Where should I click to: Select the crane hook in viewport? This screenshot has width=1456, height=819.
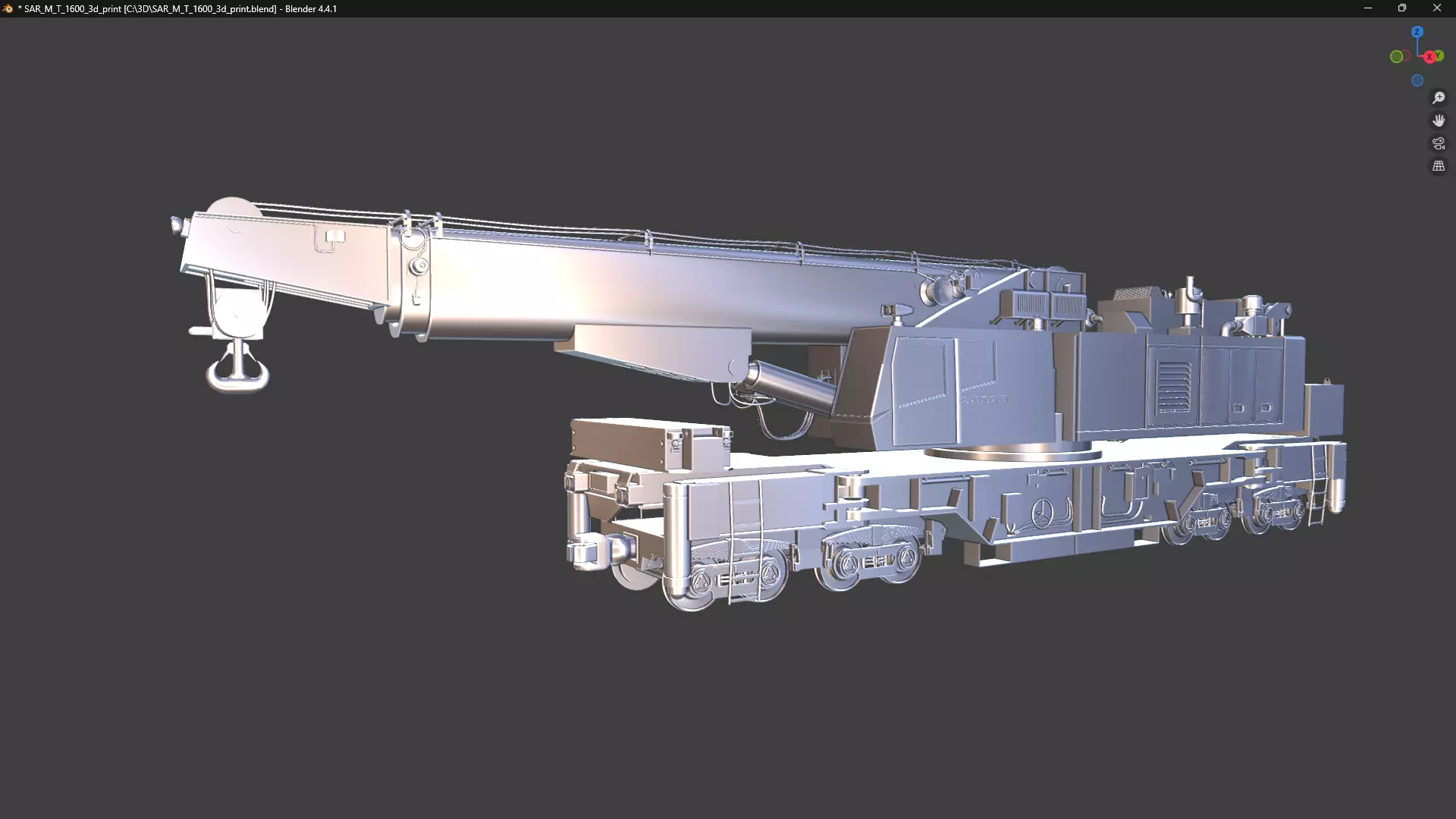(x=238, y=370)
